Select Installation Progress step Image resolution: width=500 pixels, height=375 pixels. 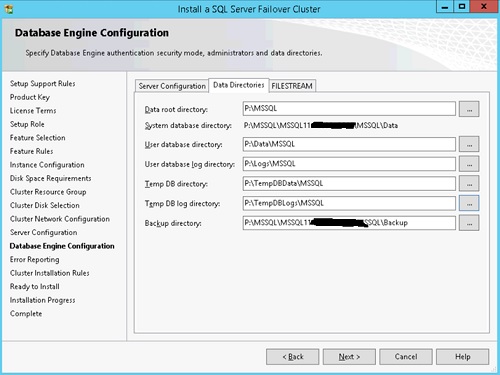[43, 300]
